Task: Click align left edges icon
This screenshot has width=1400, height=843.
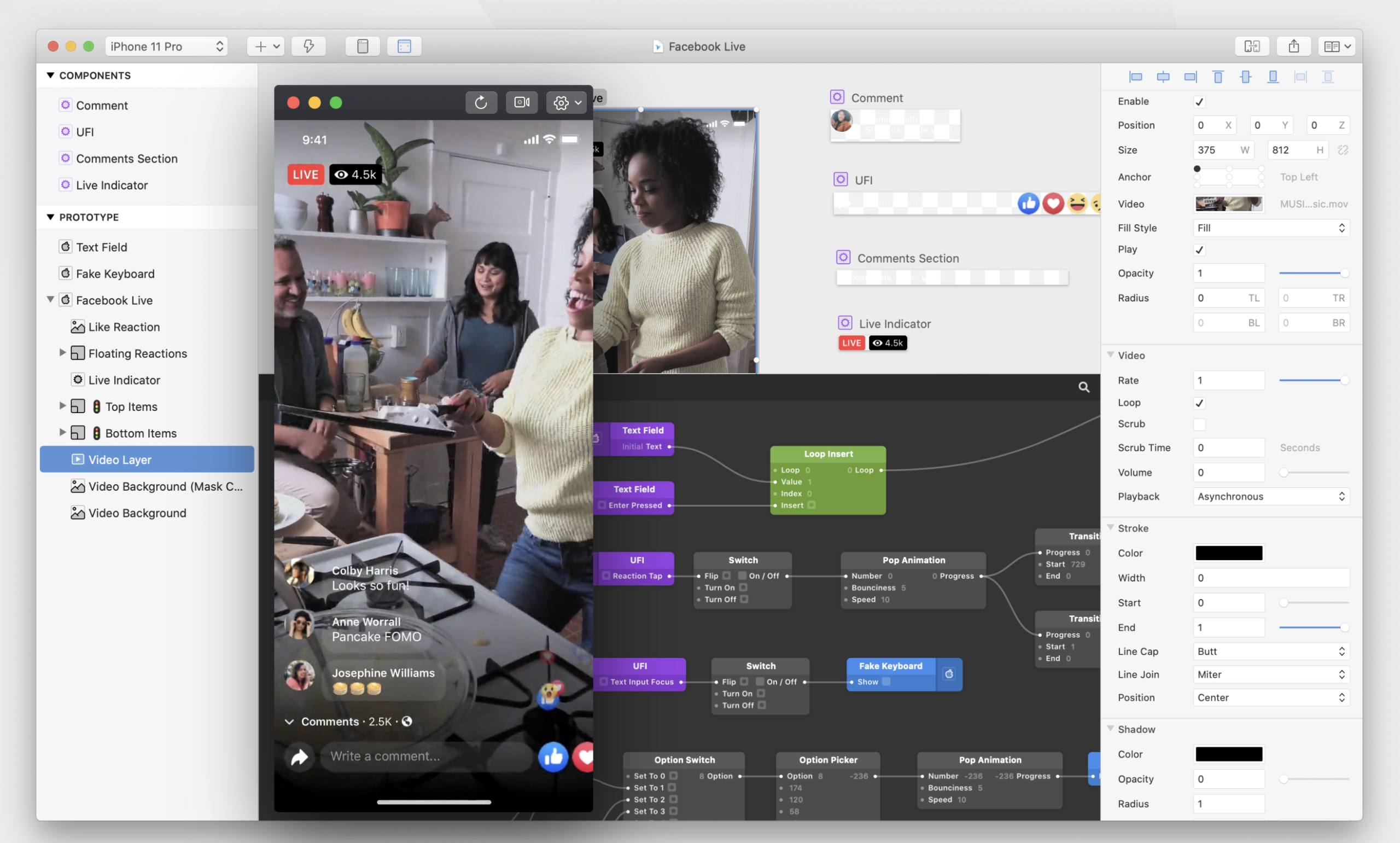Action: (x=1135, y=77)
